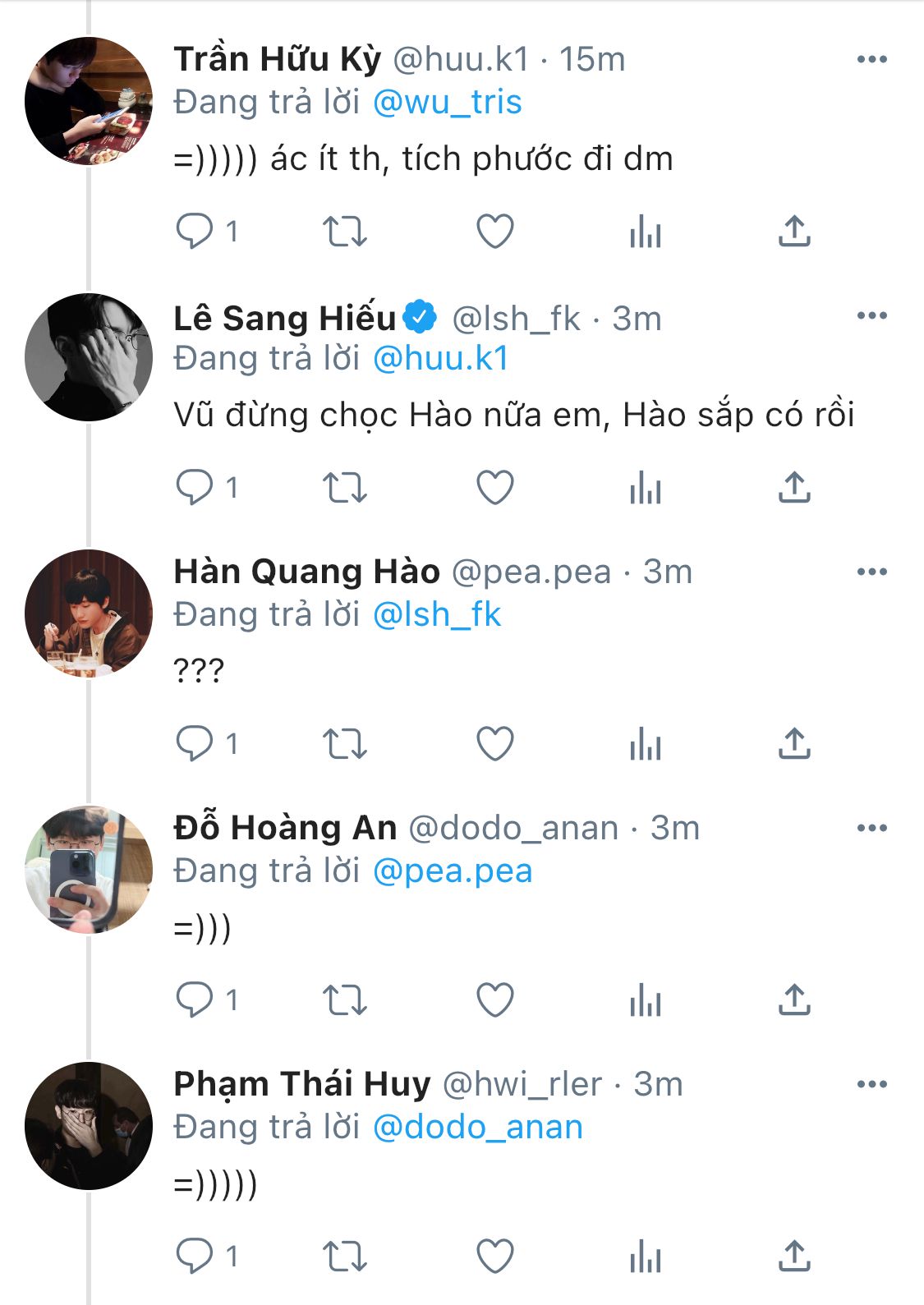Open Hàn Quang Hào's profile picture
This screenshot has height=1305, width=924.
(x=89, y=613)
